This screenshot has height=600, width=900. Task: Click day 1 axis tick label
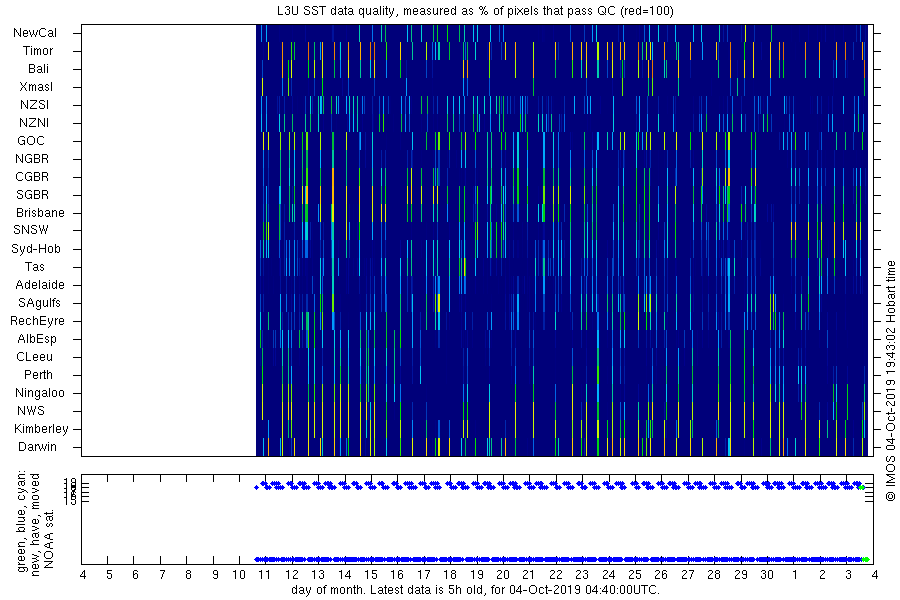794,575
